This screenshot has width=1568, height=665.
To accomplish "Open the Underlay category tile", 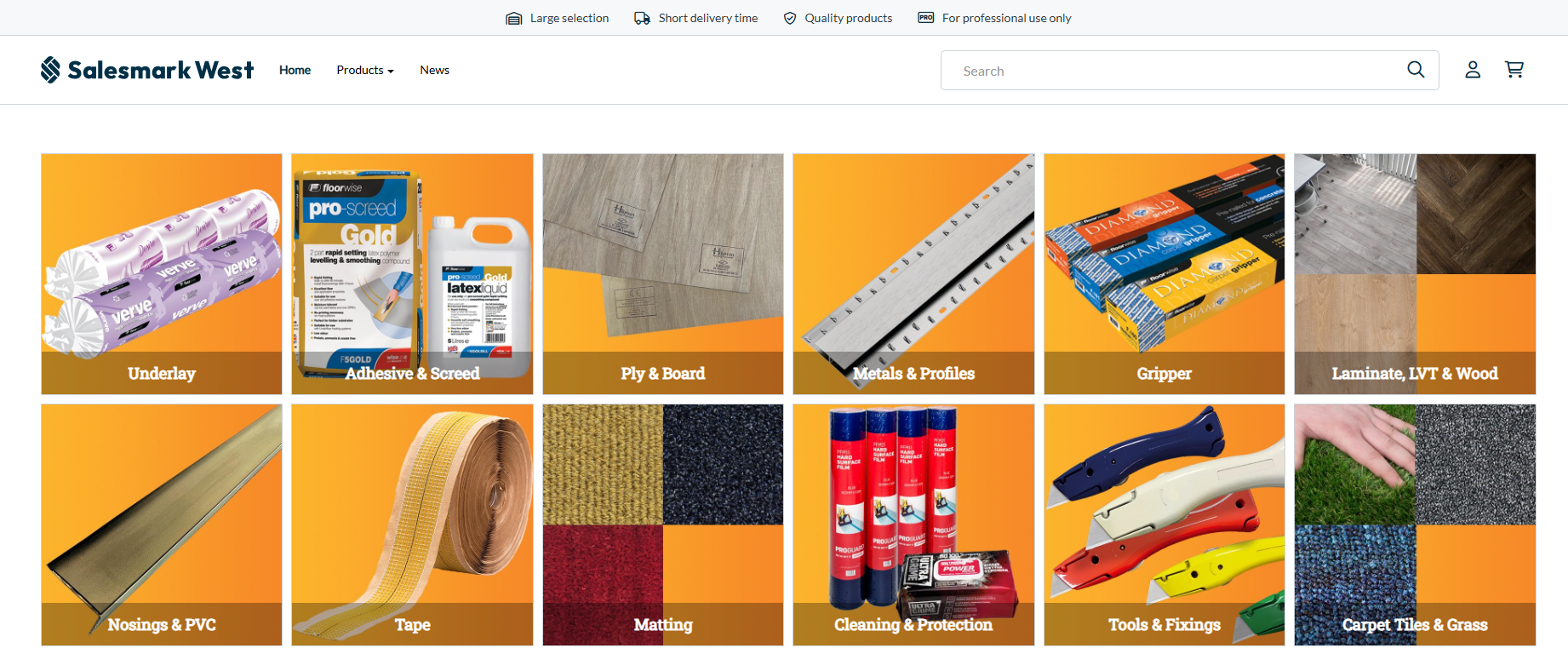I will 162,274.
